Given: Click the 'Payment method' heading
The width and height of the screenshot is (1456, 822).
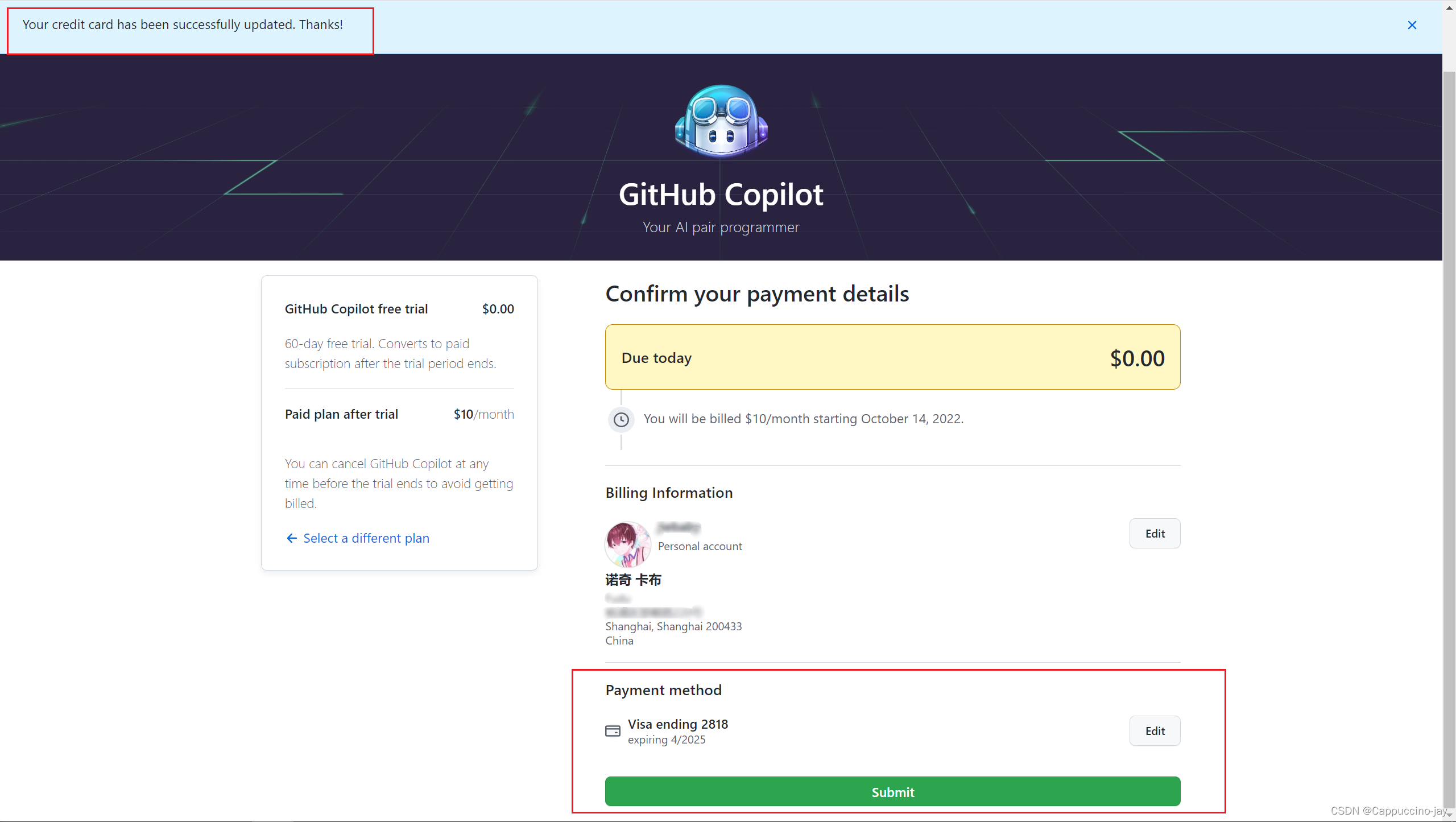Looking at the screenshot, I should click(663, 690).
